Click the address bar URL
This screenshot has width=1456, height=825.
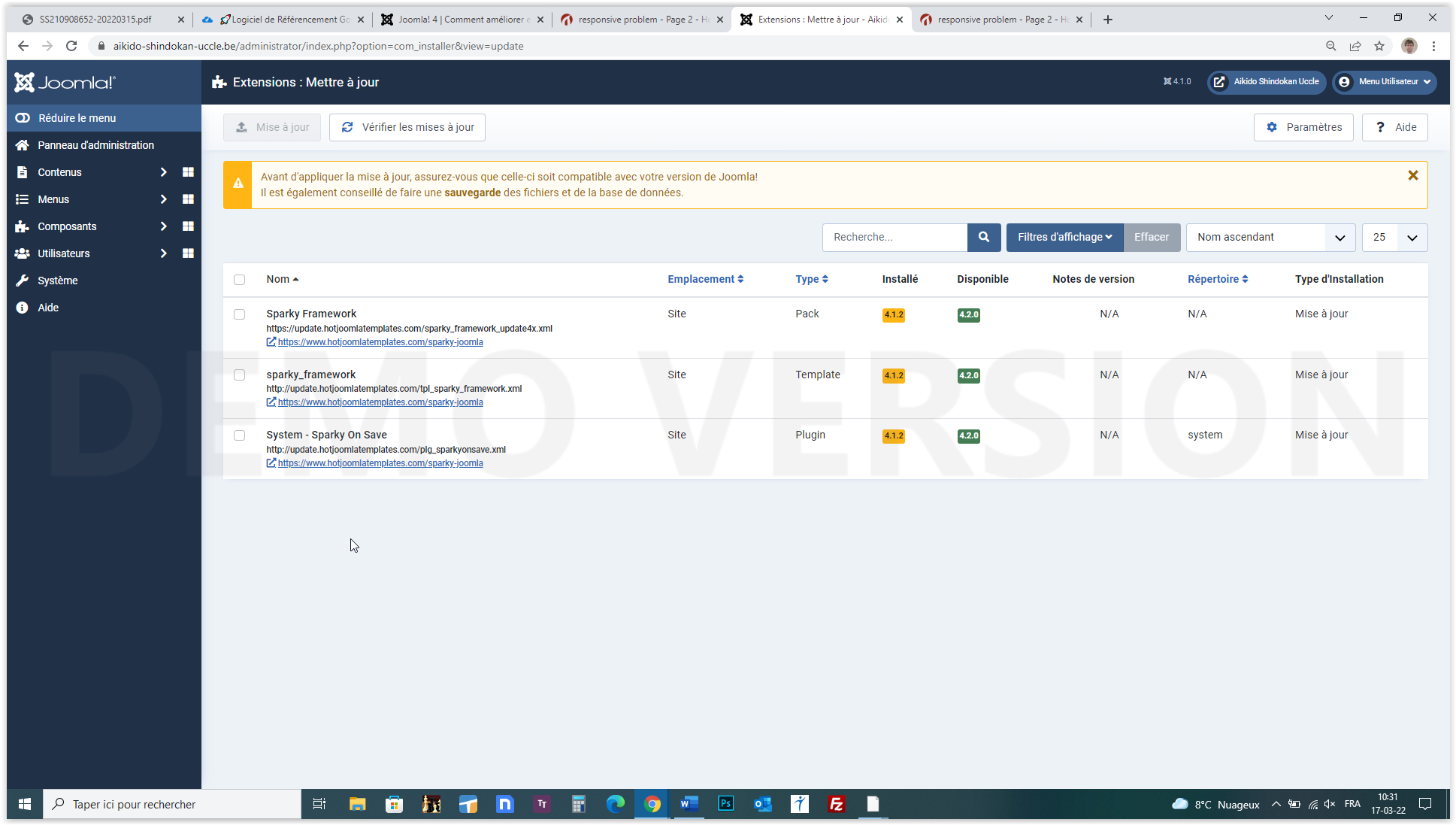319,46
